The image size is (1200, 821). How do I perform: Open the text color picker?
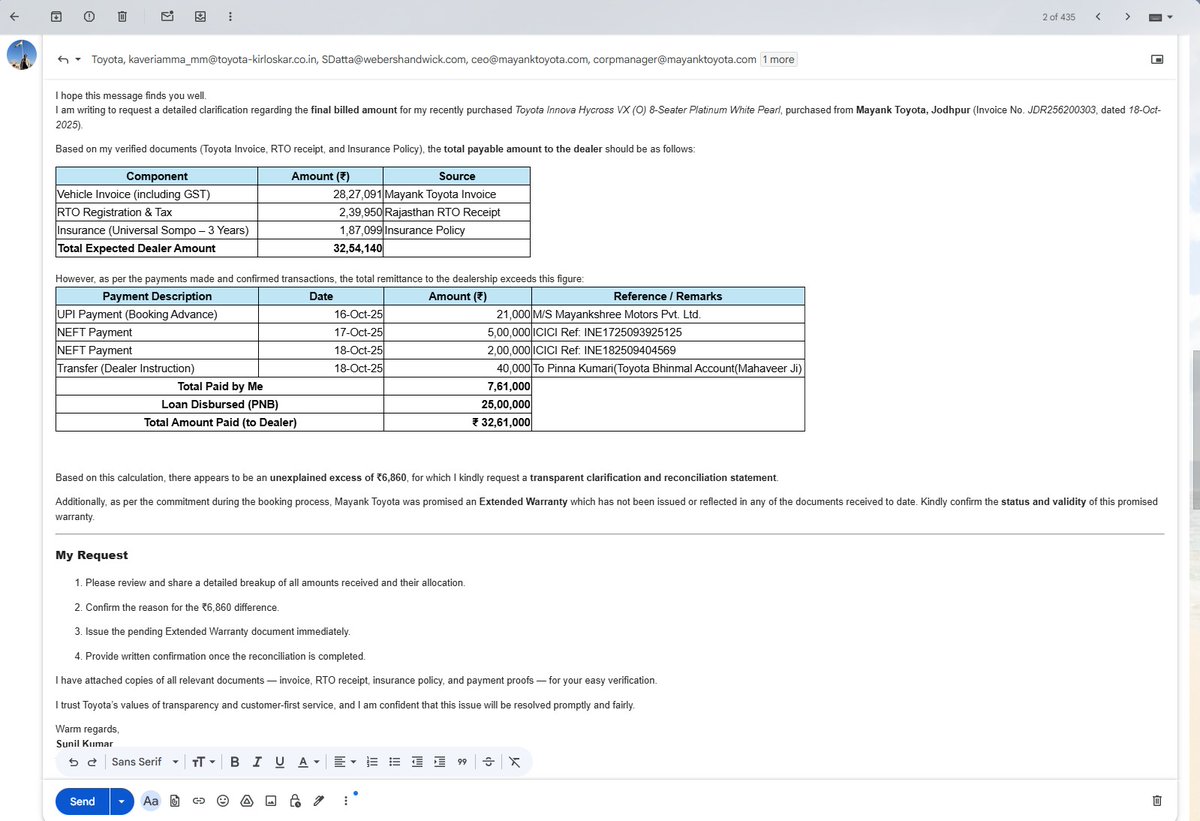[x=307, y=762]
